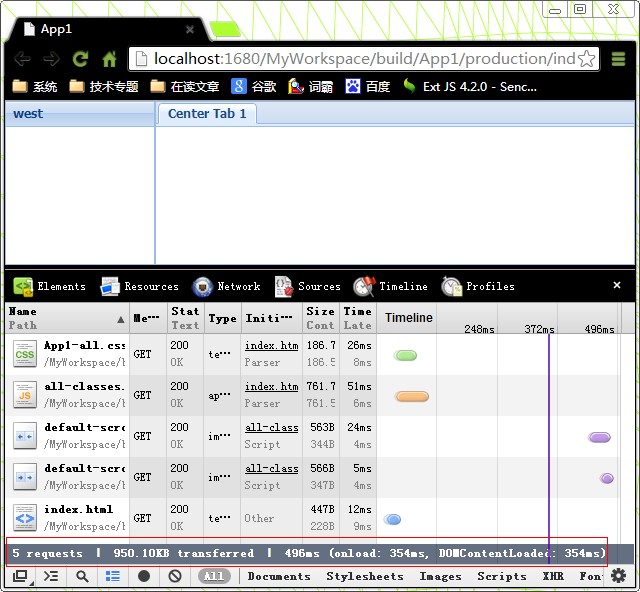
Task: Close the App1 browser tab
Action: coord(190,29)
